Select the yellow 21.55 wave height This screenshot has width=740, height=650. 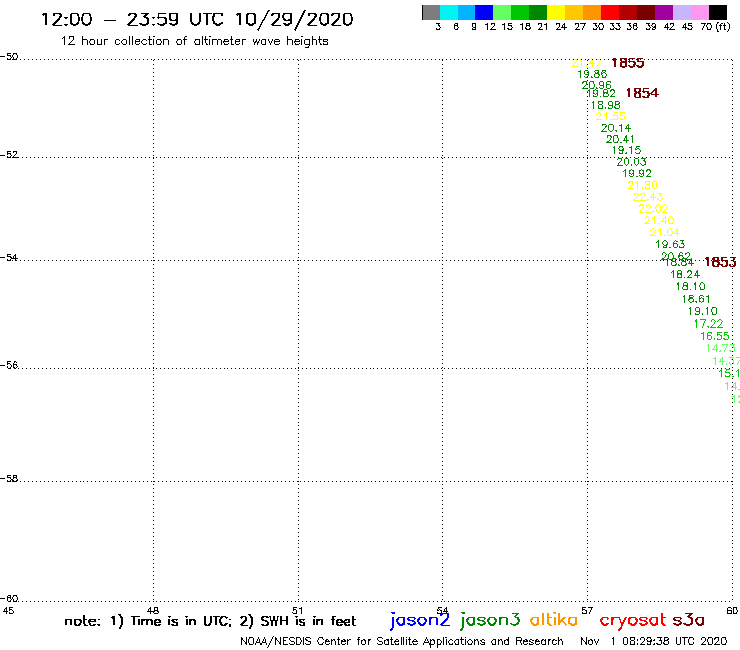click(x=610, y=116)
